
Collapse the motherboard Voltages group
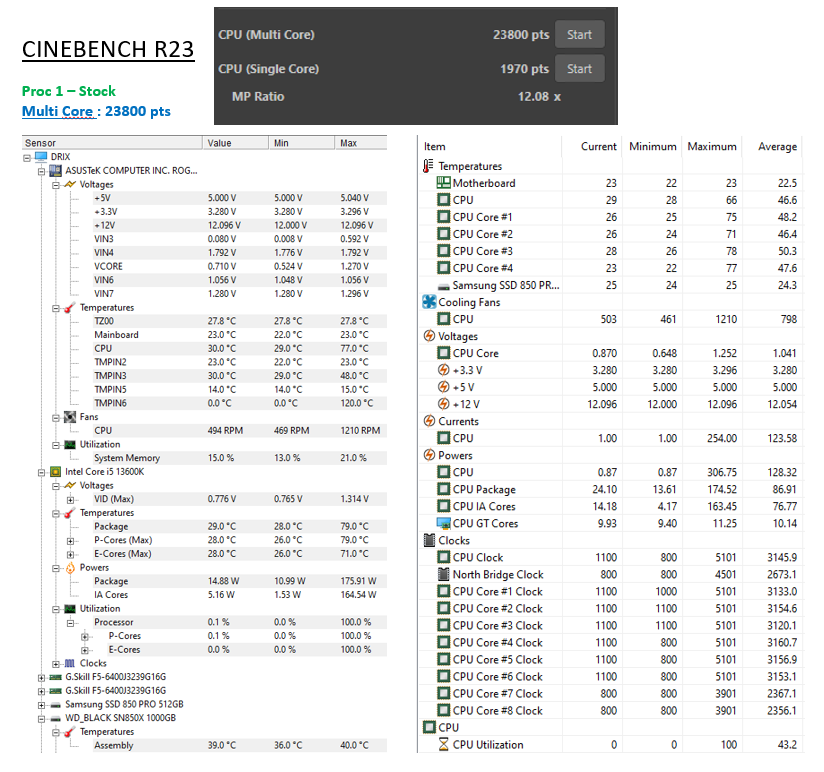pyautogui.click(x=56, y=184)
